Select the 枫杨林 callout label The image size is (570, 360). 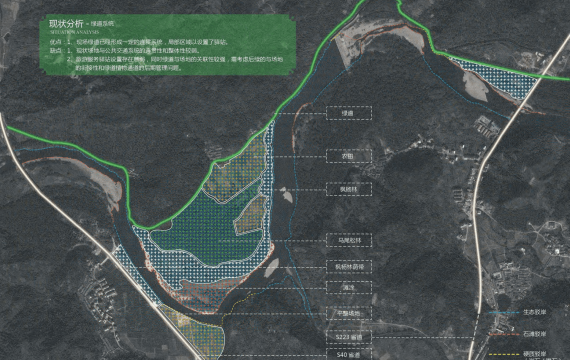(x=349, y=189)
